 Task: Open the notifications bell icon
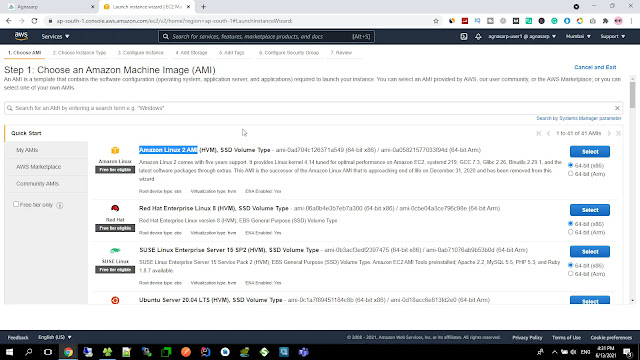point(478,36)
